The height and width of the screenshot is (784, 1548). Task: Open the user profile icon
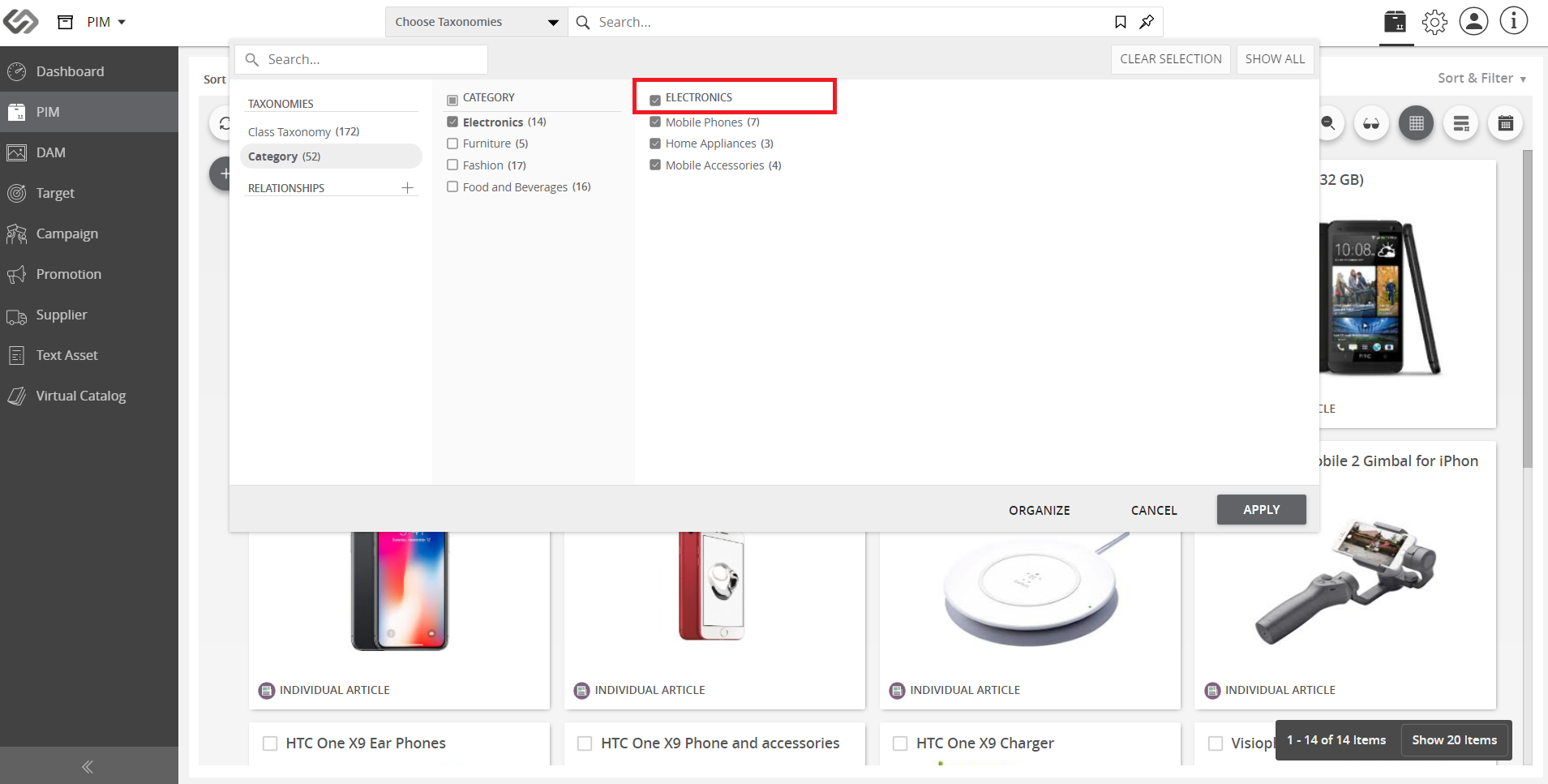pos(1473,21)
